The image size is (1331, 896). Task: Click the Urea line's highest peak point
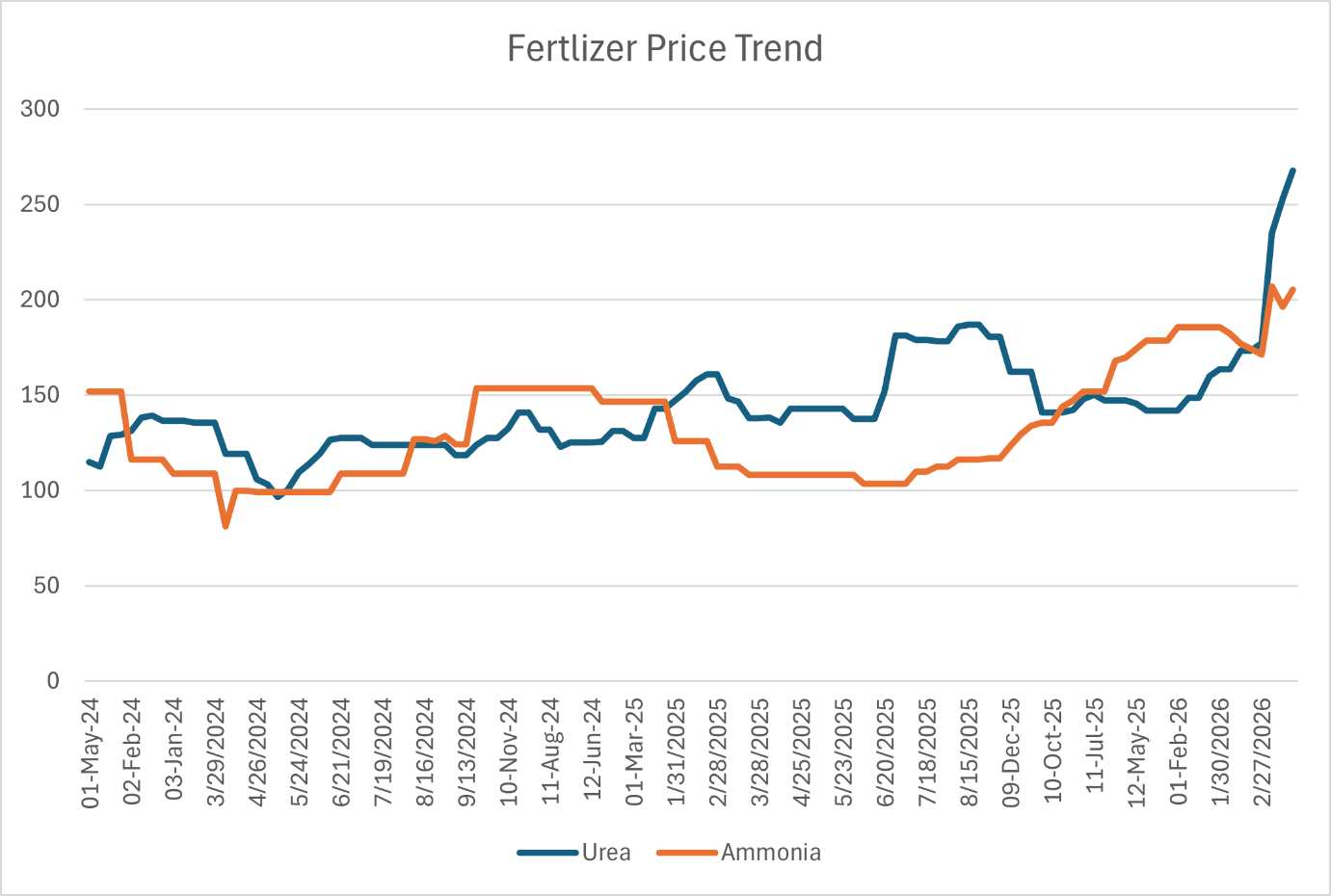[1292, 171]
